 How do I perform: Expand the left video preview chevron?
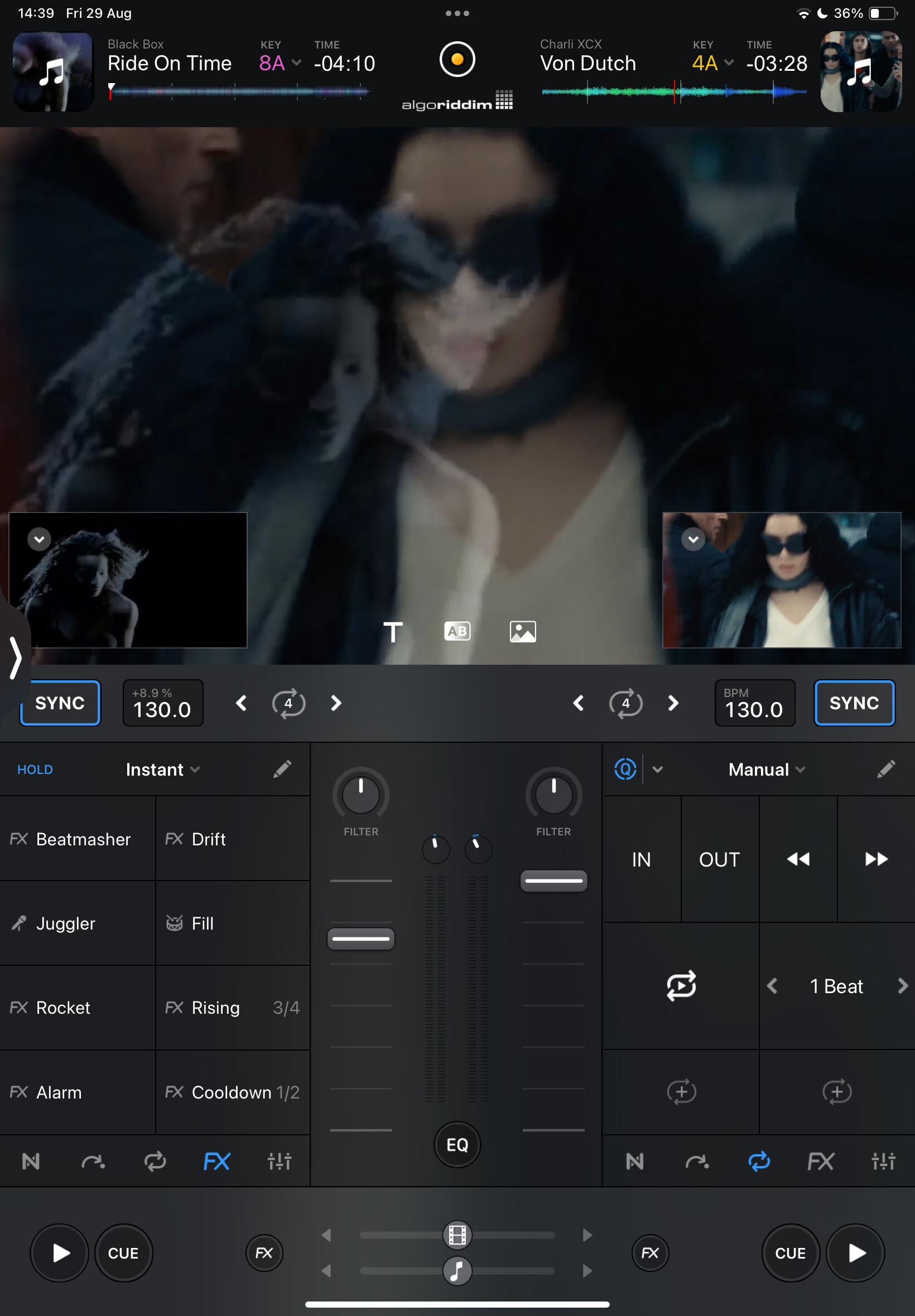tap(40, 539)
